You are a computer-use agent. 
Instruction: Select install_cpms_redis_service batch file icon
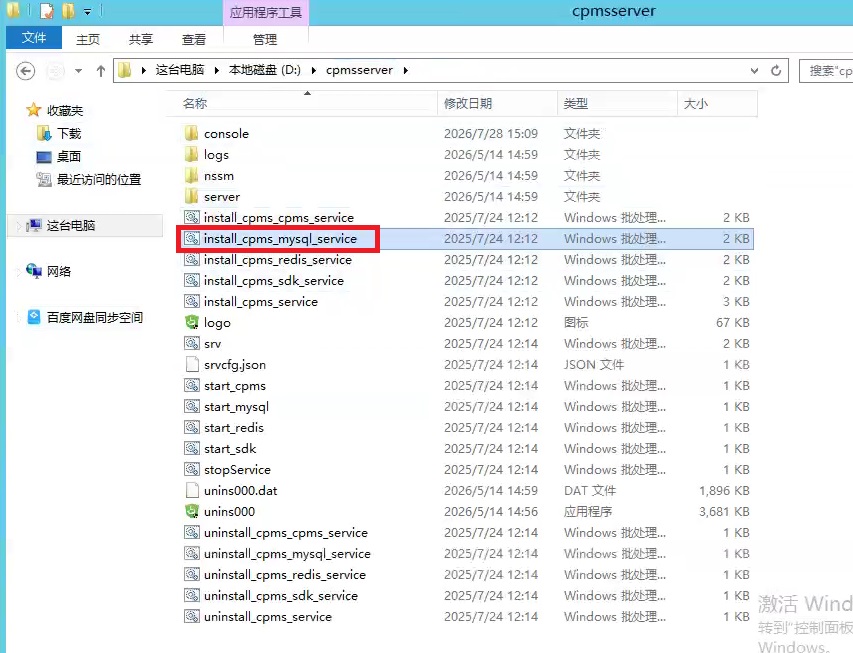(191, 260)
